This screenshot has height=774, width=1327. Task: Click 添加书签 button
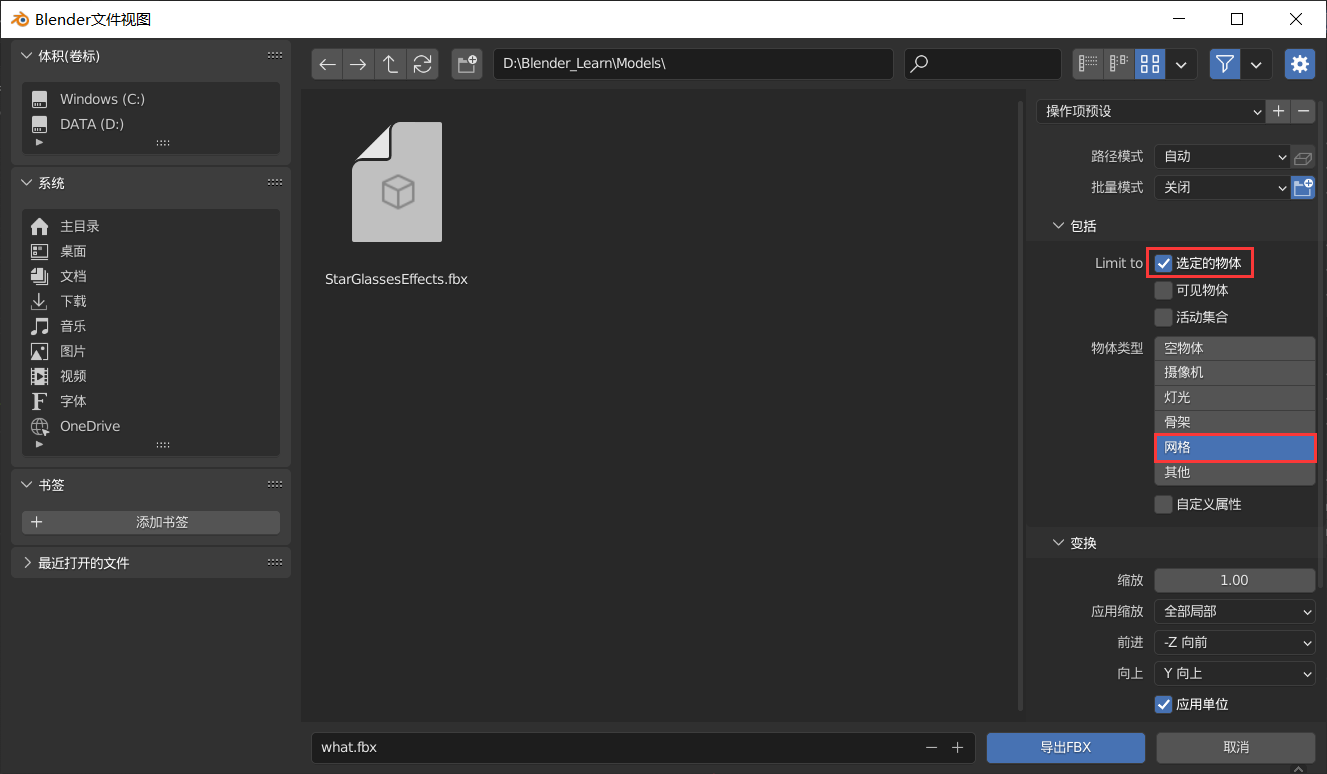151,522
